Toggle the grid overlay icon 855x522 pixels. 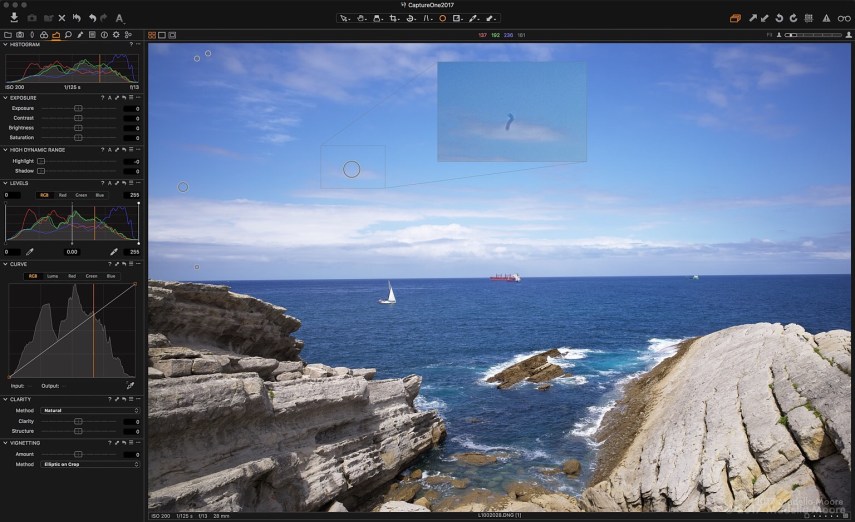point(809,18)
